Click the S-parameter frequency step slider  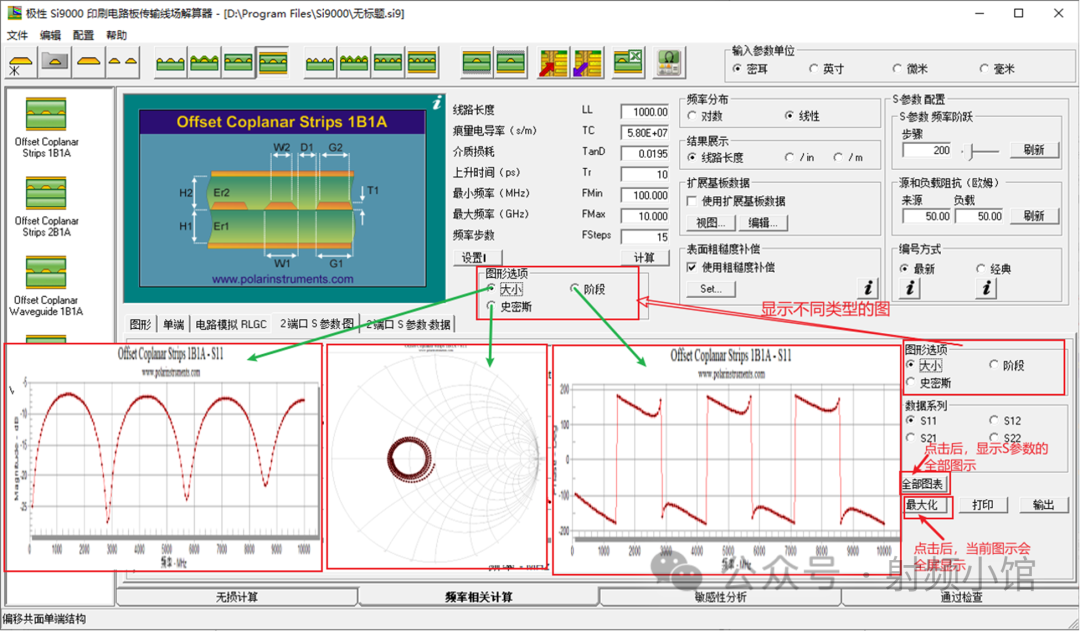click(984, 150)
